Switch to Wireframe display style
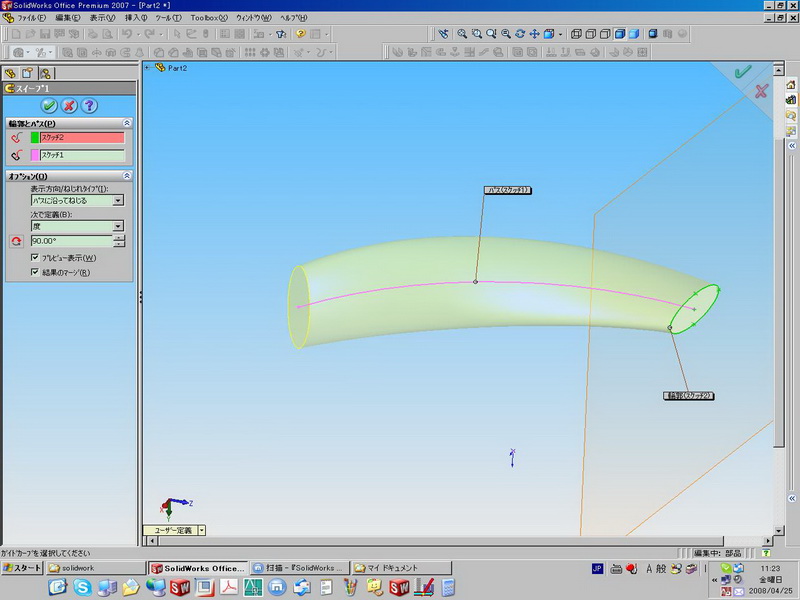800x600 pixels. click(576, 34)
